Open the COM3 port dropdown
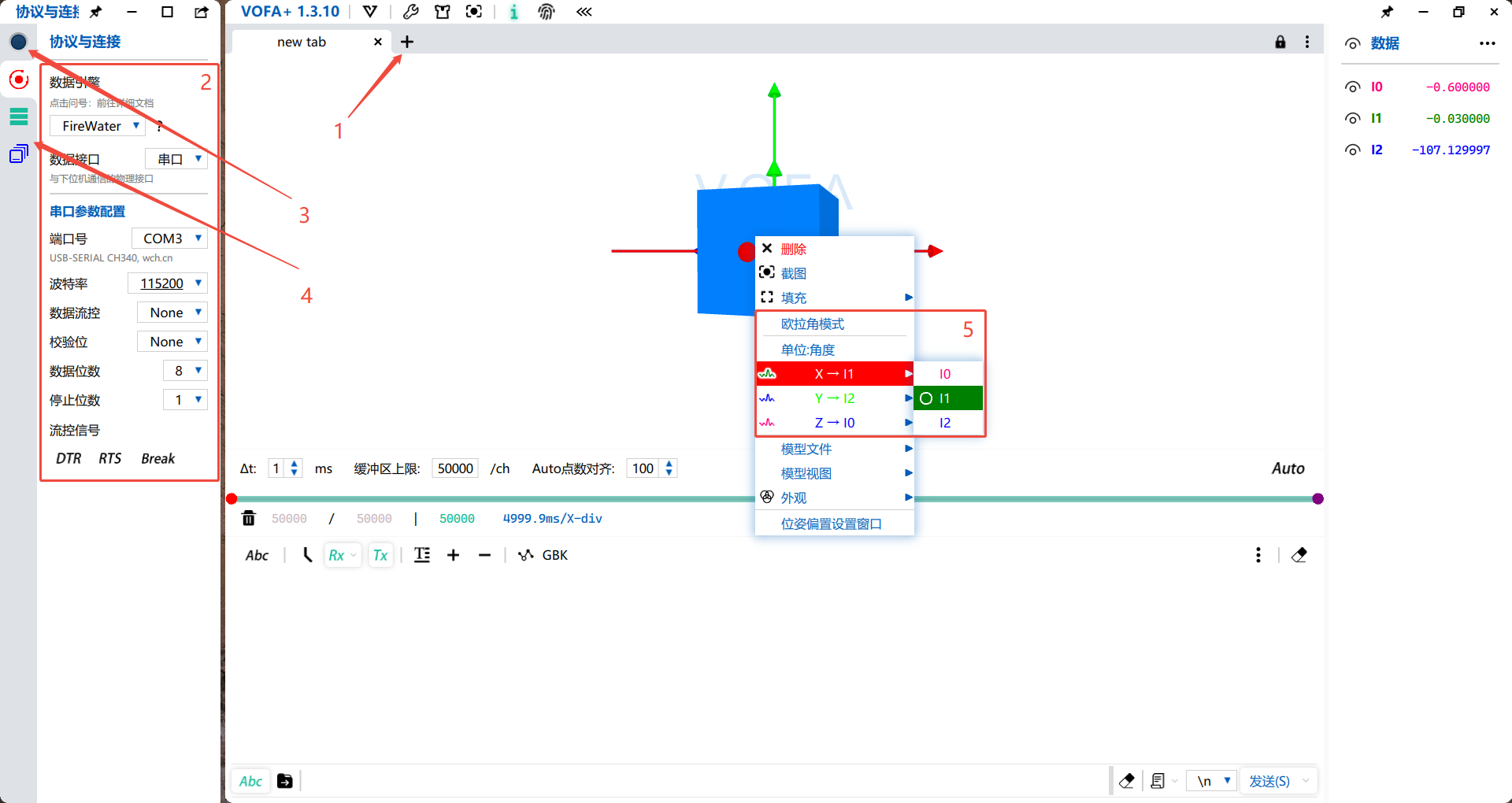The image size is (1512, 803). 169,239
